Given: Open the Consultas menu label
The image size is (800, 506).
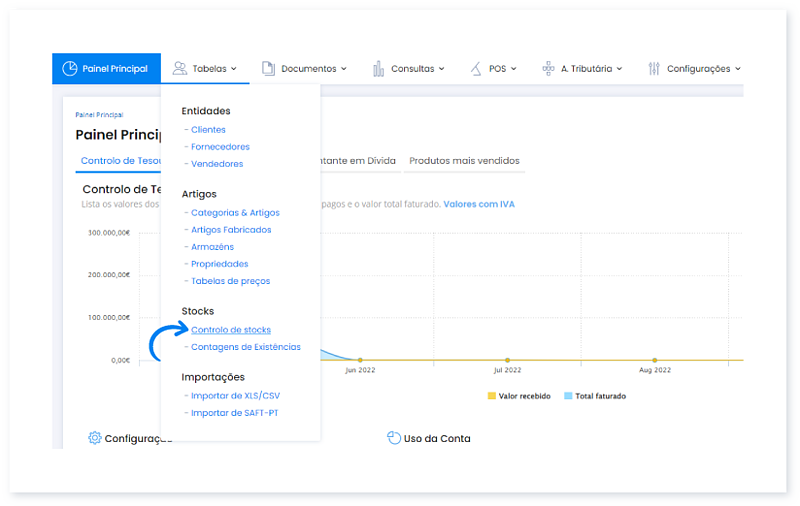Looking at the screenshot, I should coord(413,68).
